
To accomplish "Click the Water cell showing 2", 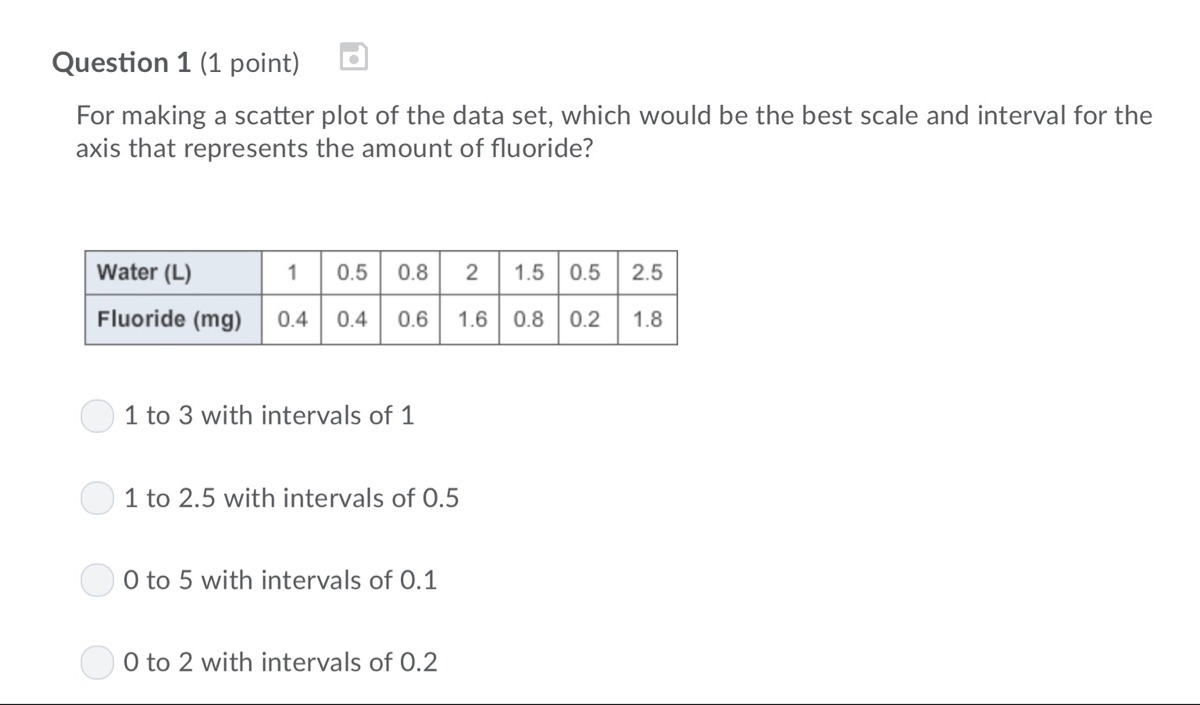I will tap(472, 272).
